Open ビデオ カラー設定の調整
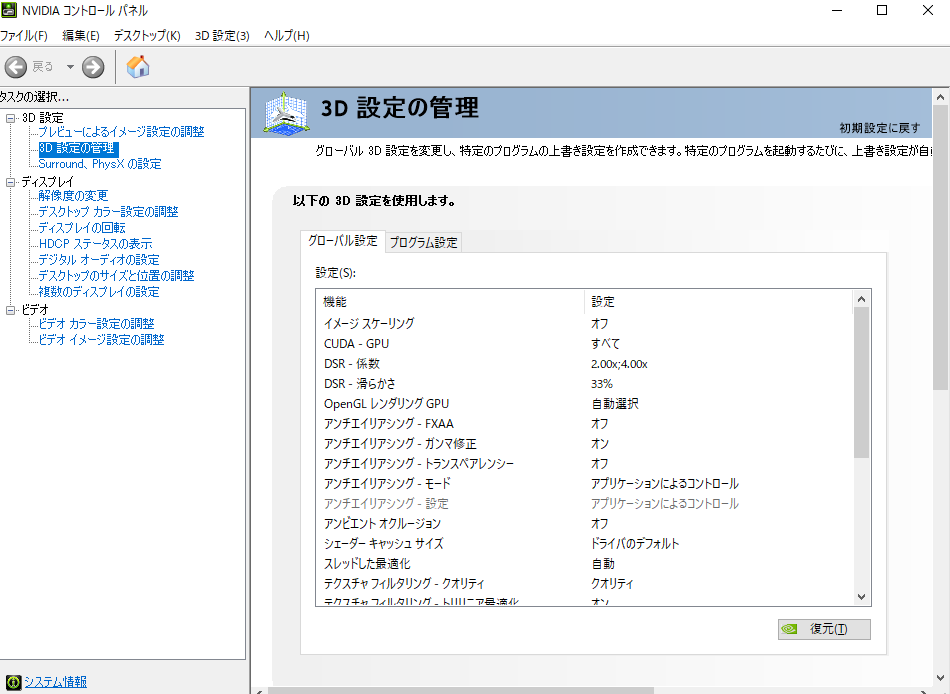This screenshot has height=694, width=950. tap(96, 324)
